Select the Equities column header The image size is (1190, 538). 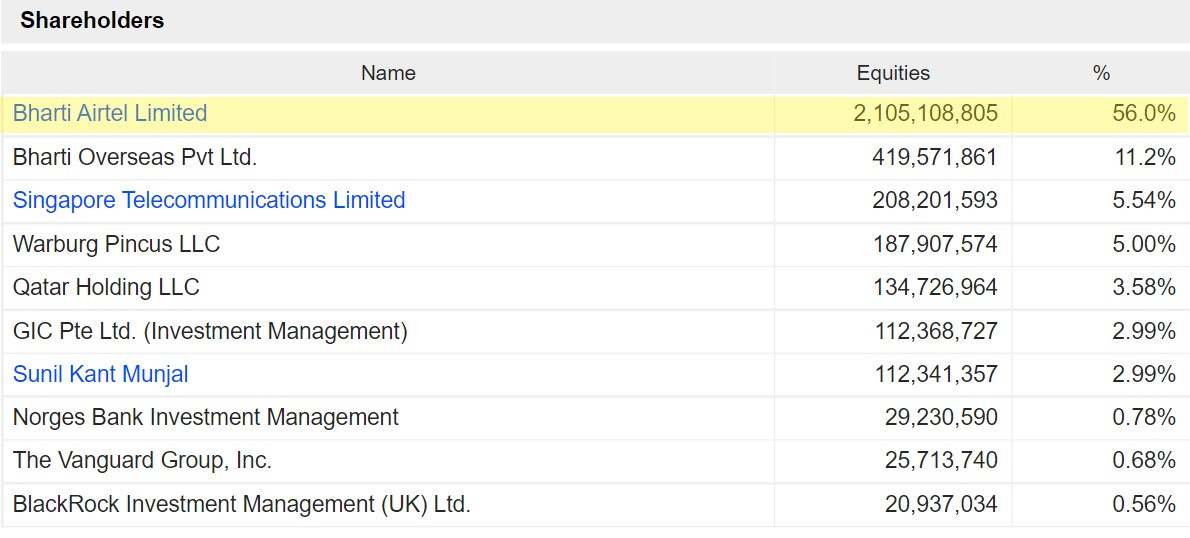pyautogui.click(x=893, y=74)
